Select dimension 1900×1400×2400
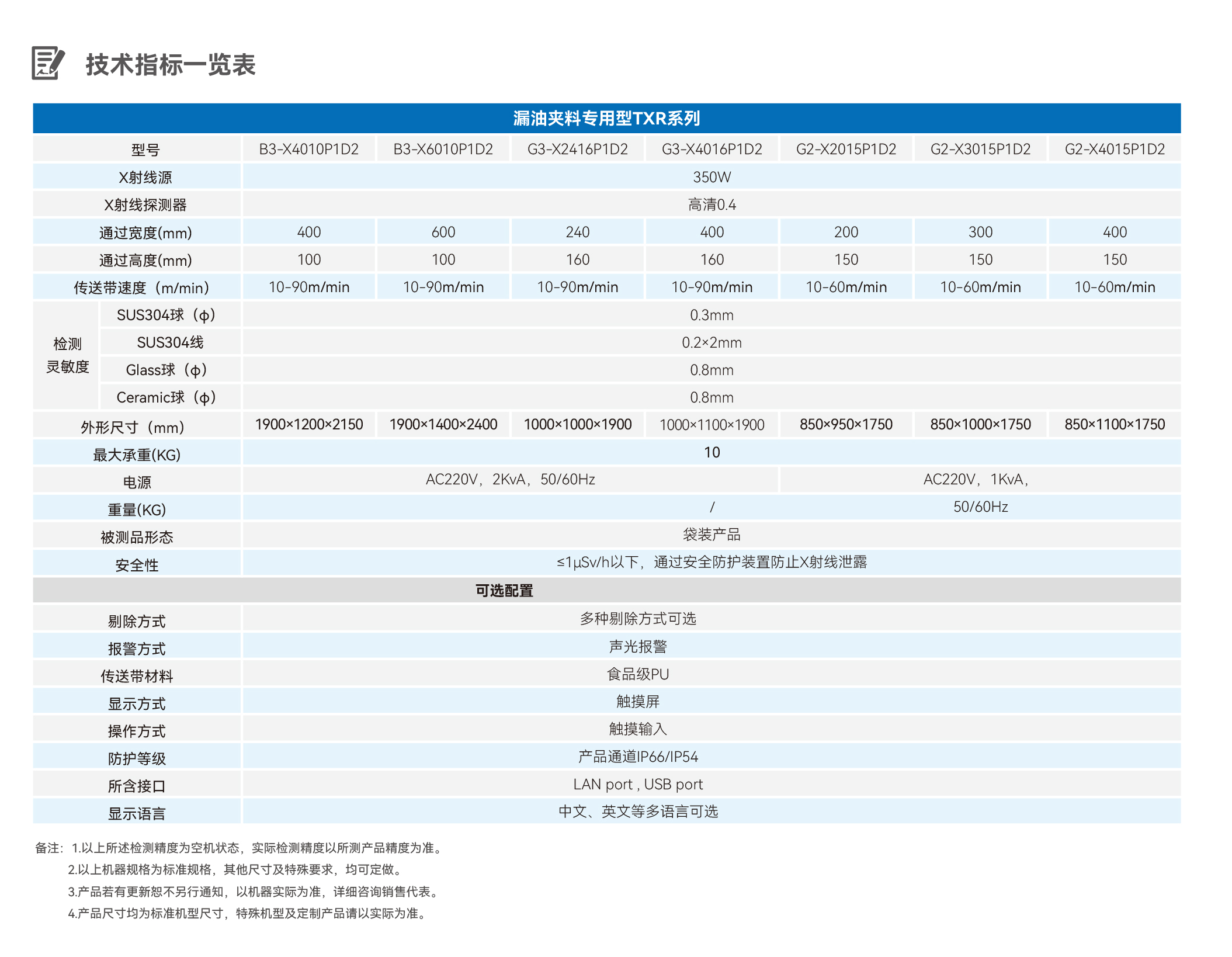 pos(443,424)
